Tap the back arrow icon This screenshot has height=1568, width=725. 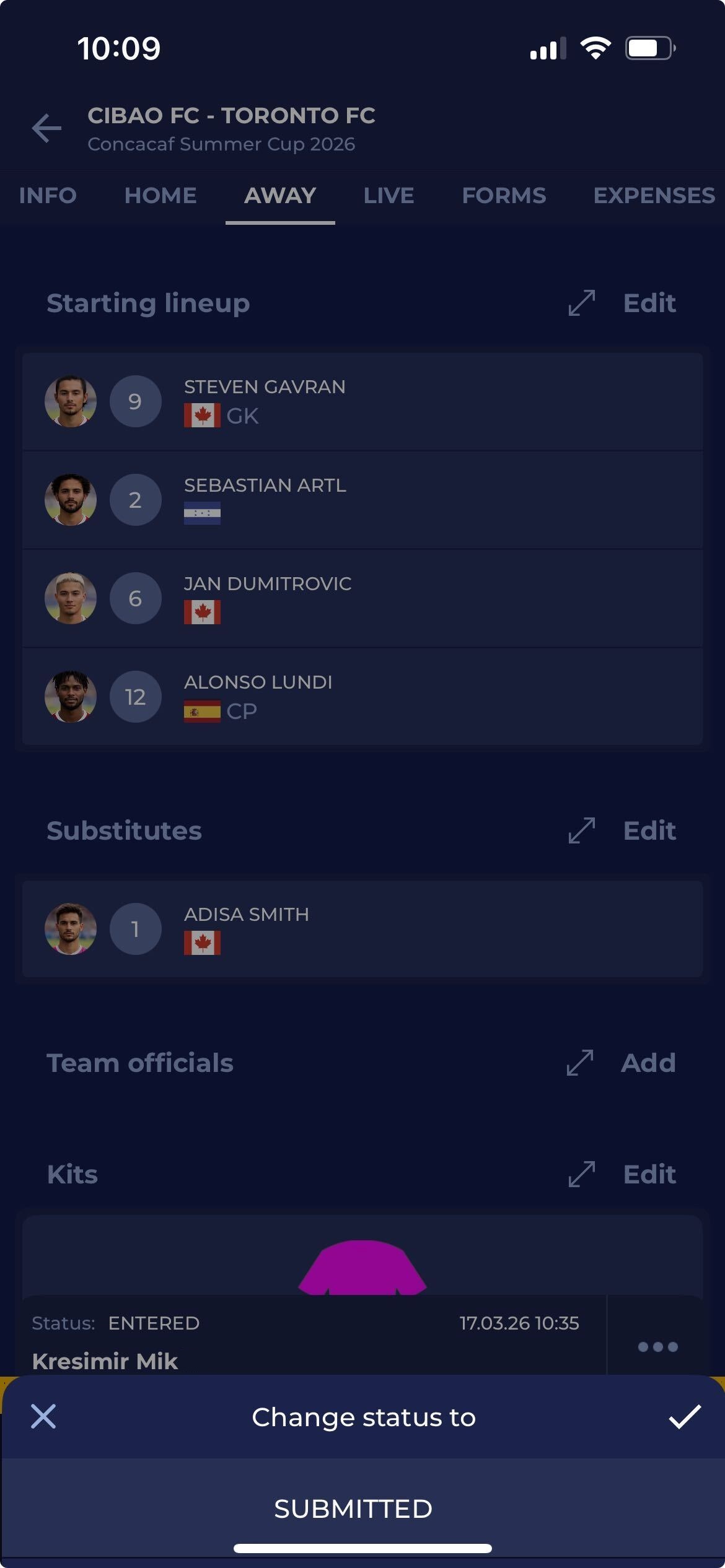46,128
